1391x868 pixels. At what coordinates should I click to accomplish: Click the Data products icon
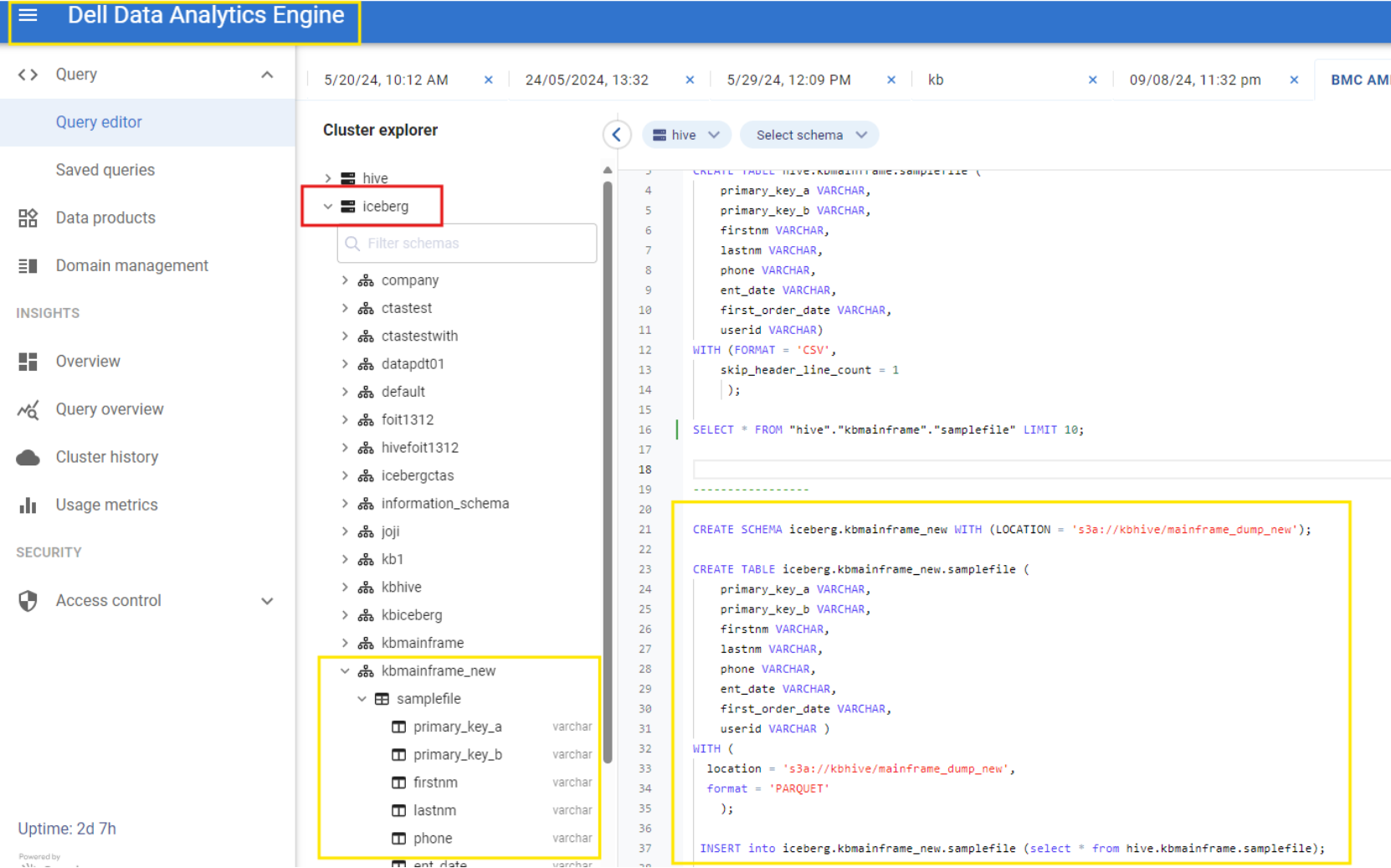click(x=28, y=218)
